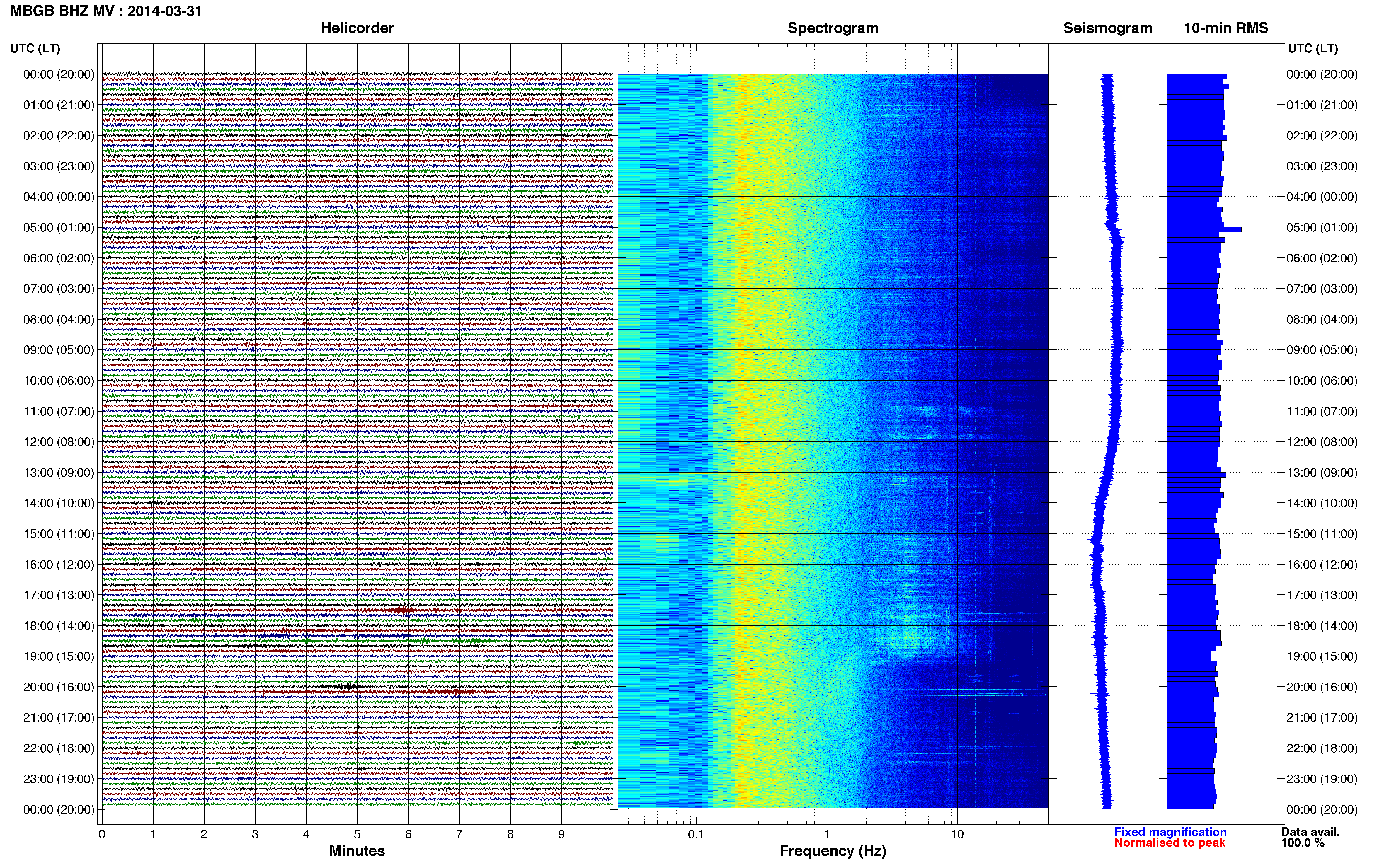This screenshot has width=1389, height=868.
Task: Click '02:00 (22:00)' on the left time axis
Action: point(59,135)
